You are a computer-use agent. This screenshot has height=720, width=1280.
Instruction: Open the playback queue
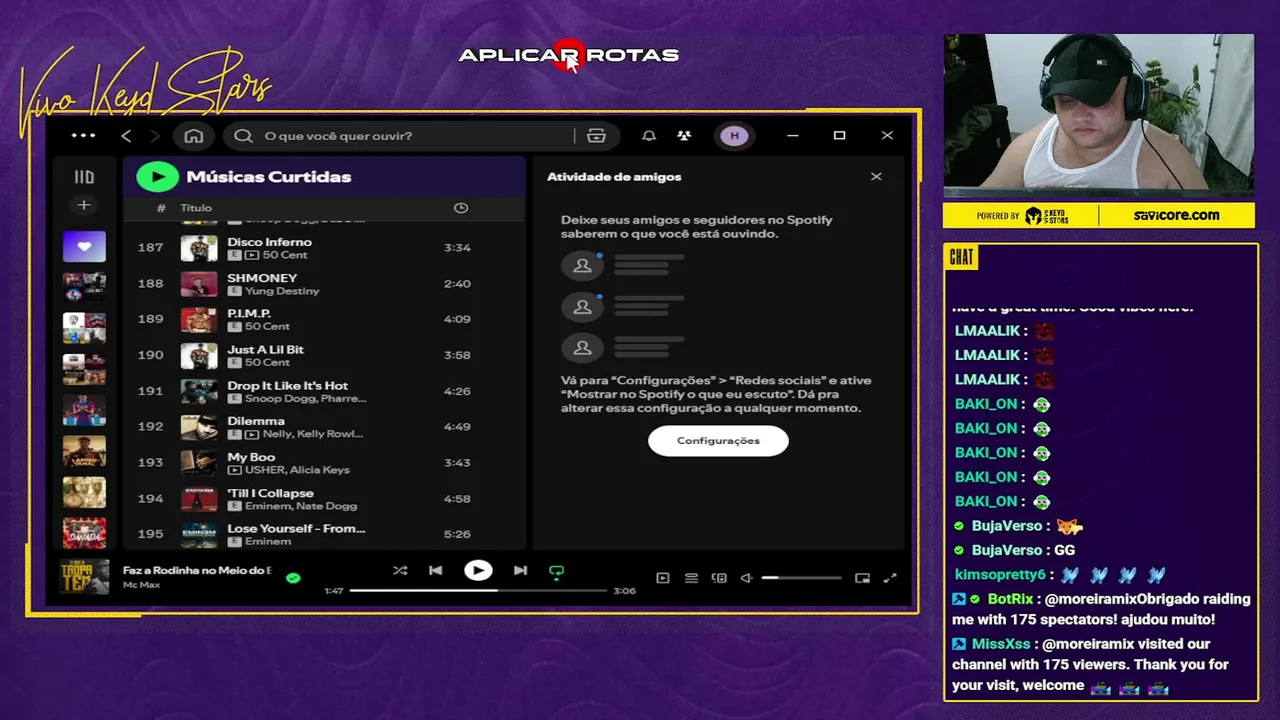[691, 578]
